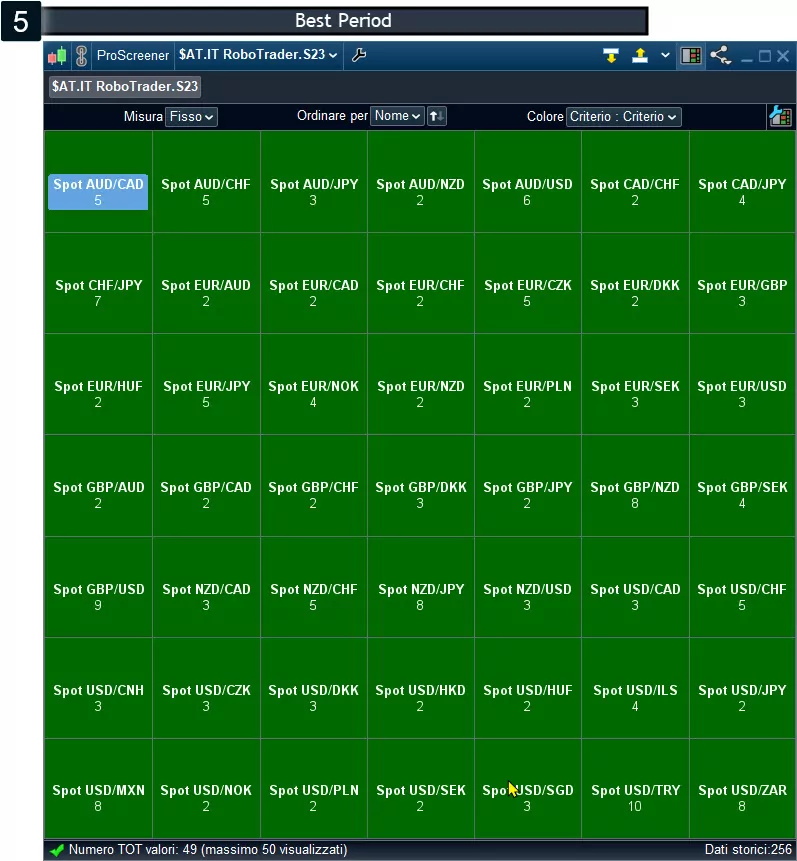Image resolution: width=797 pixels, height=861 pixels.
Task: Close the ProScreener window
Action: point(783,56)
